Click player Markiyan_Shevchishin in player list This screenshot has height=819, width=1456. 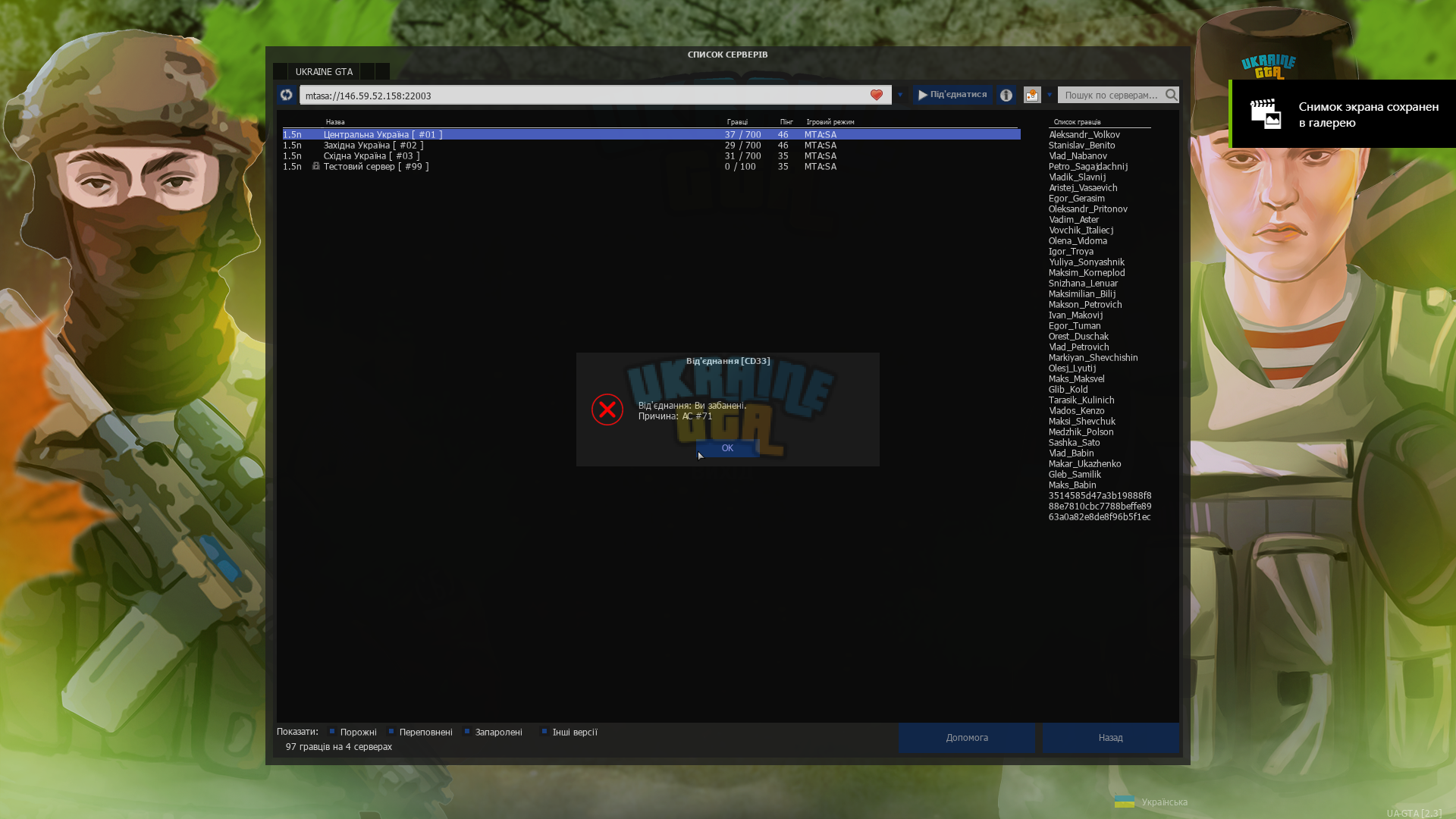point(1093,357)
